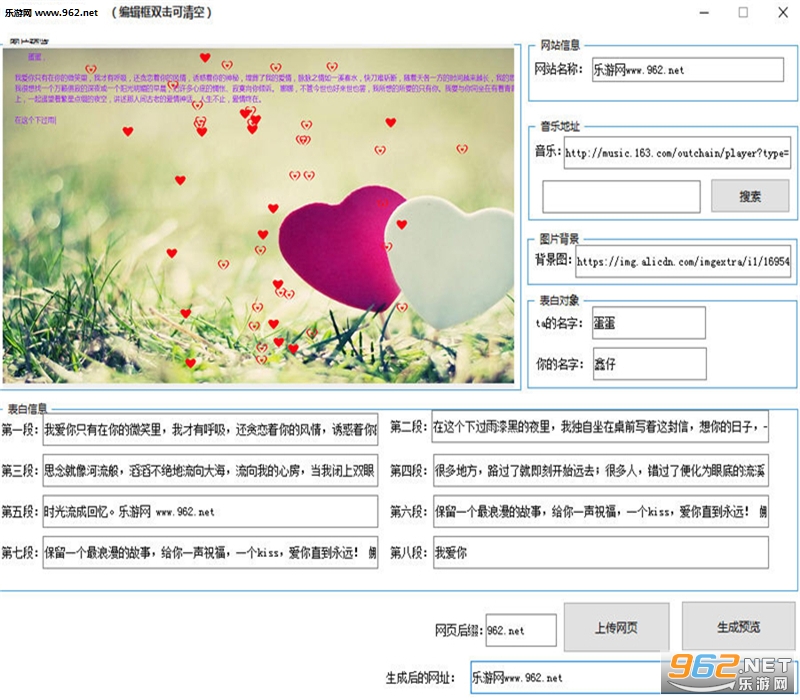Click the 第六段 text field
Image resolution: width=800 pixels, height=700 pixels.
tap(601, 511)
